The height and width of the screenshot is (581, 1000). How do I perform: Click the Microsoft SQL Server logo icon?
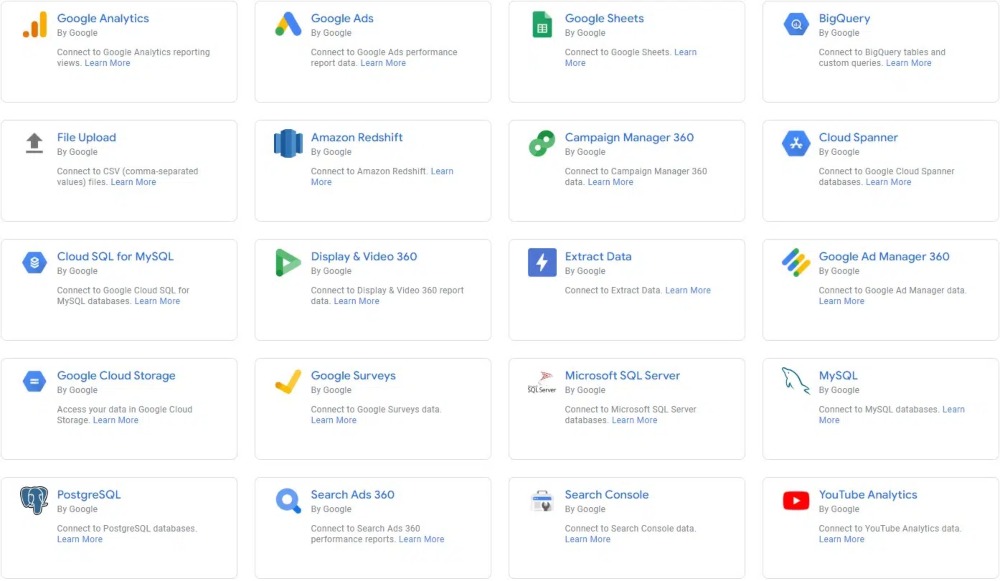pyautogui.click(x=542, y=382)
